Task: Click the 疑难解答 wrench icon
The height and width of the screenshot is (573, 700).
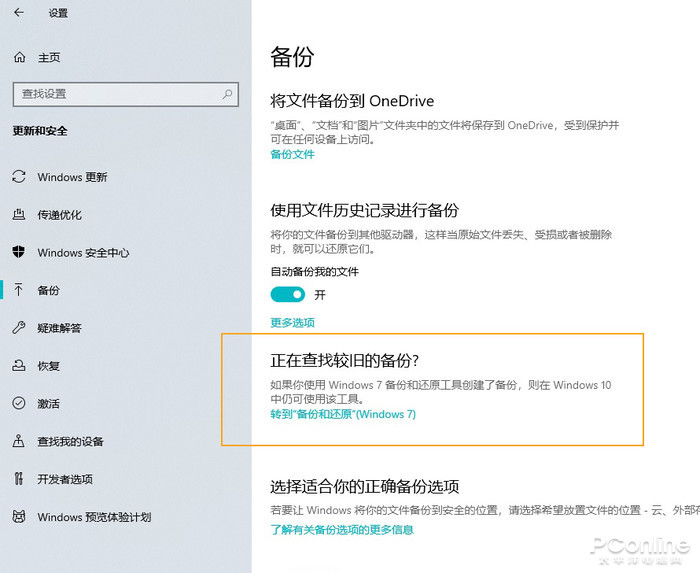Action: point(18,328)
